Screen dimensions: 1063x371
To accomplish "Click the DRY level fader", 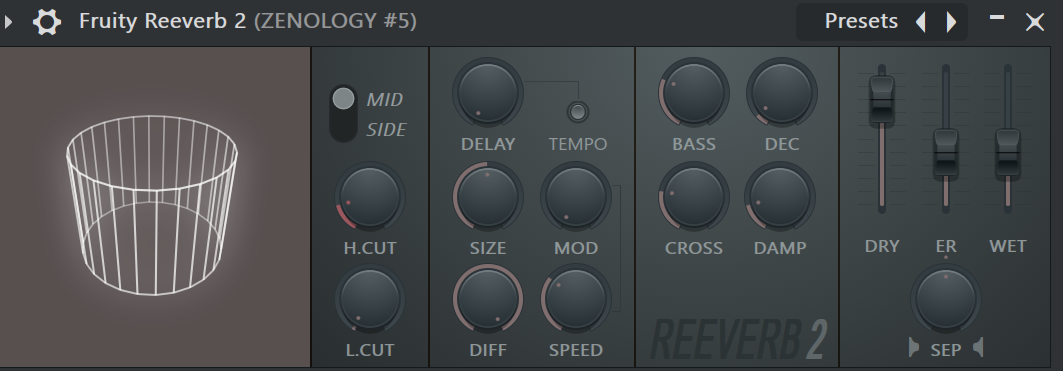I will tap(881, 101).
